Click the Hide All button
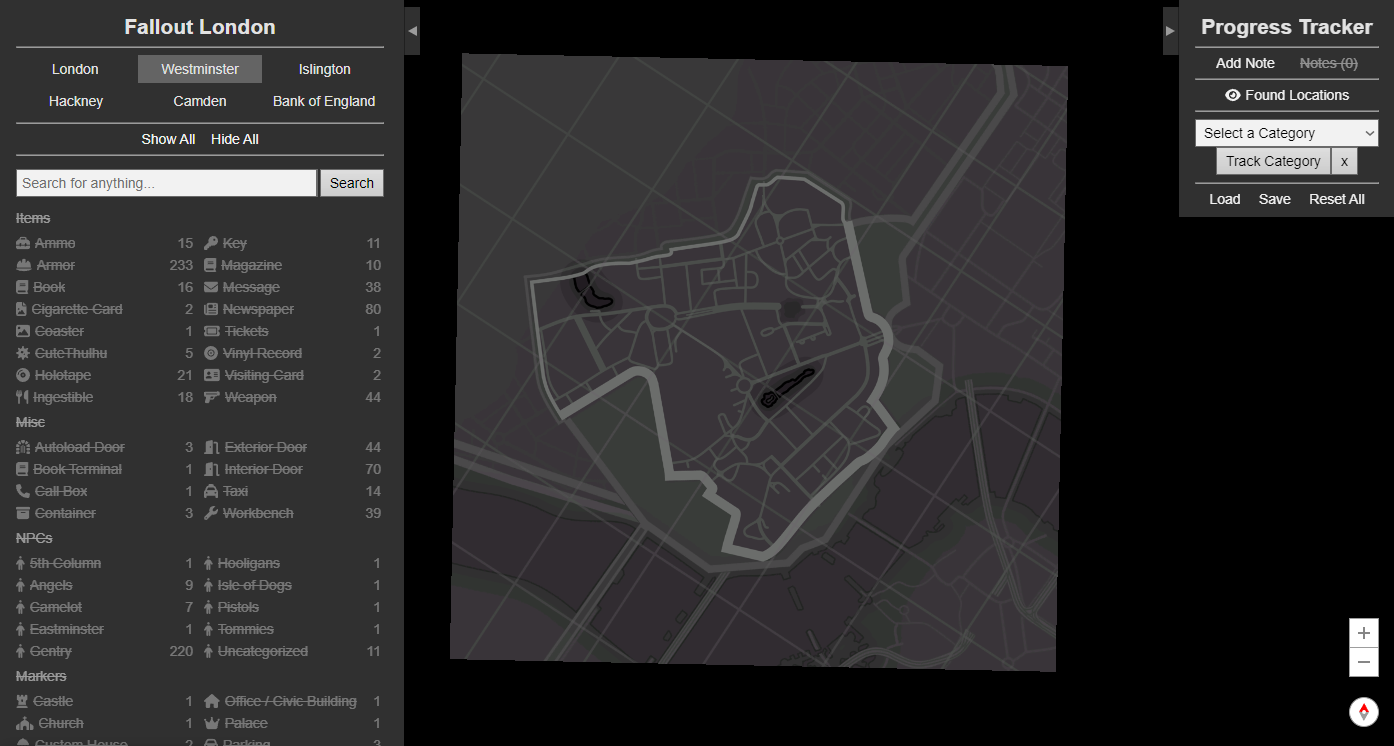The width and height of the screenshot is (1394, 746). pyautogui.click(x=235, y=139)
